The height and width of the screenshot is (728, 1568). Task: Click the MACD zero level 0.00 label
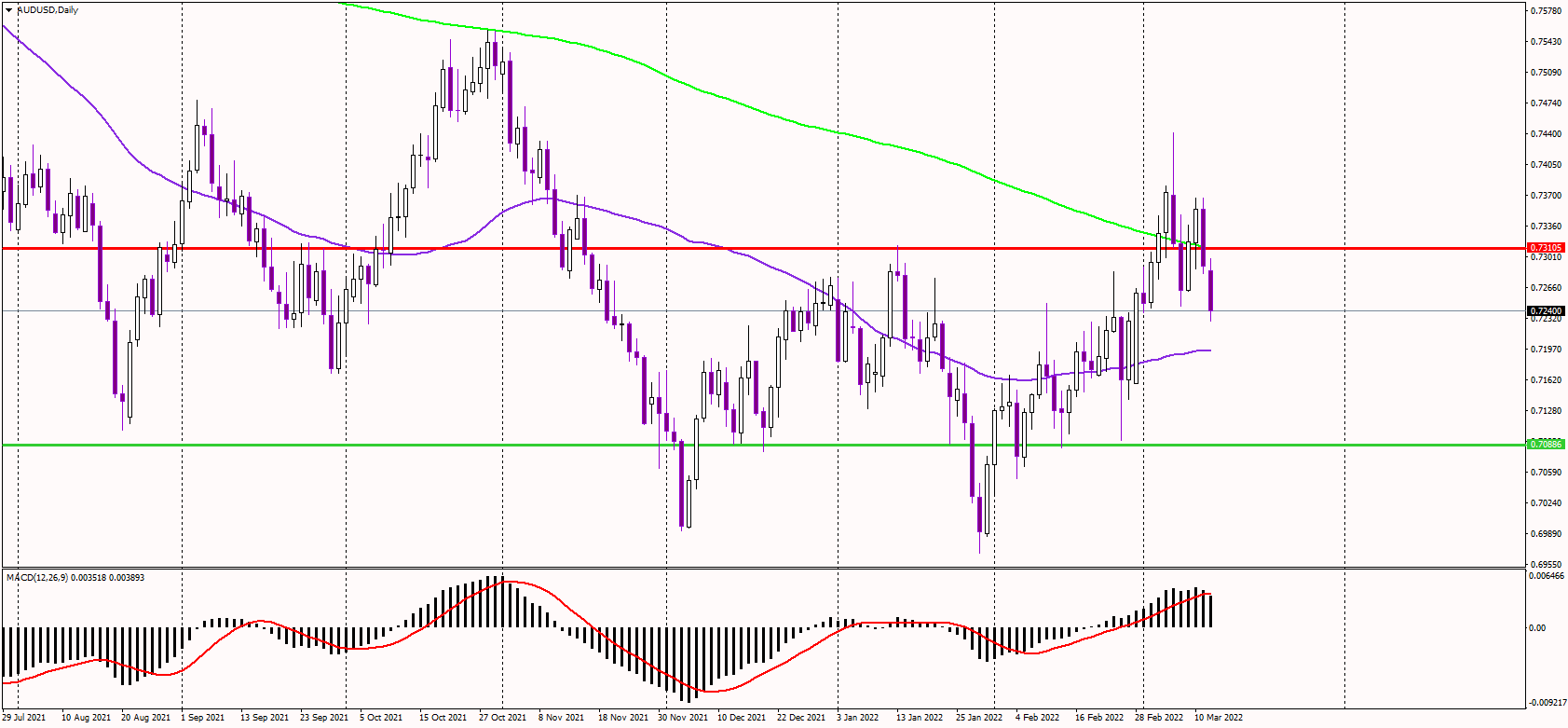coord(1538,628)
